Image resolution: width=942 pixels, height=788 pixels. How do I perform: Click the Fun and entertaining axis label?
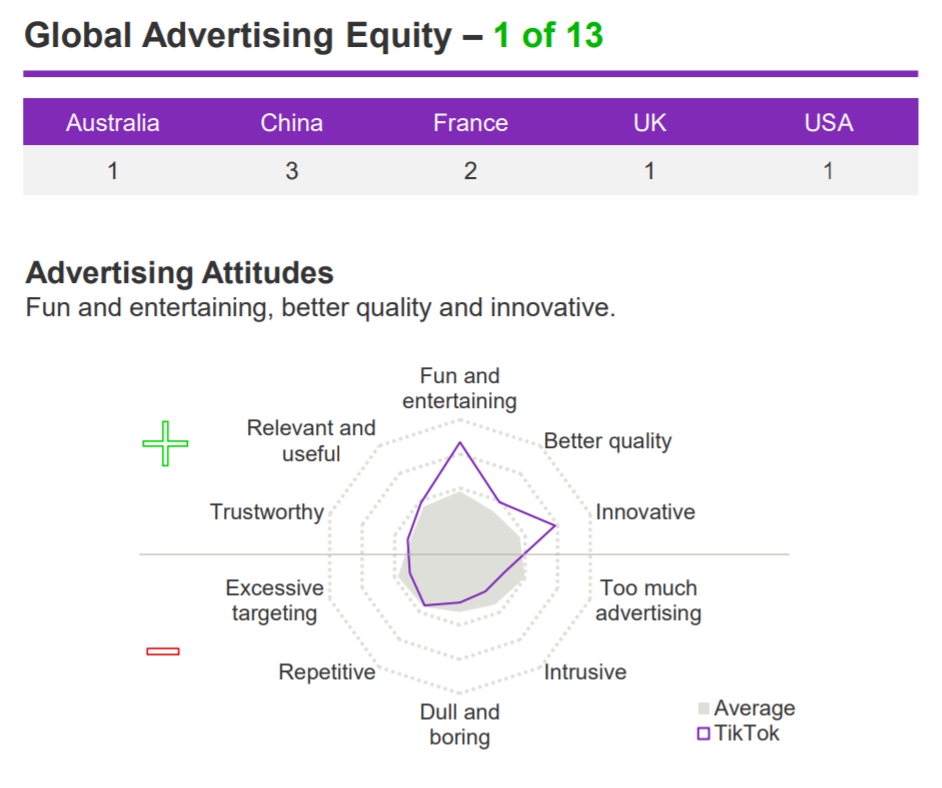click(460, 388)
